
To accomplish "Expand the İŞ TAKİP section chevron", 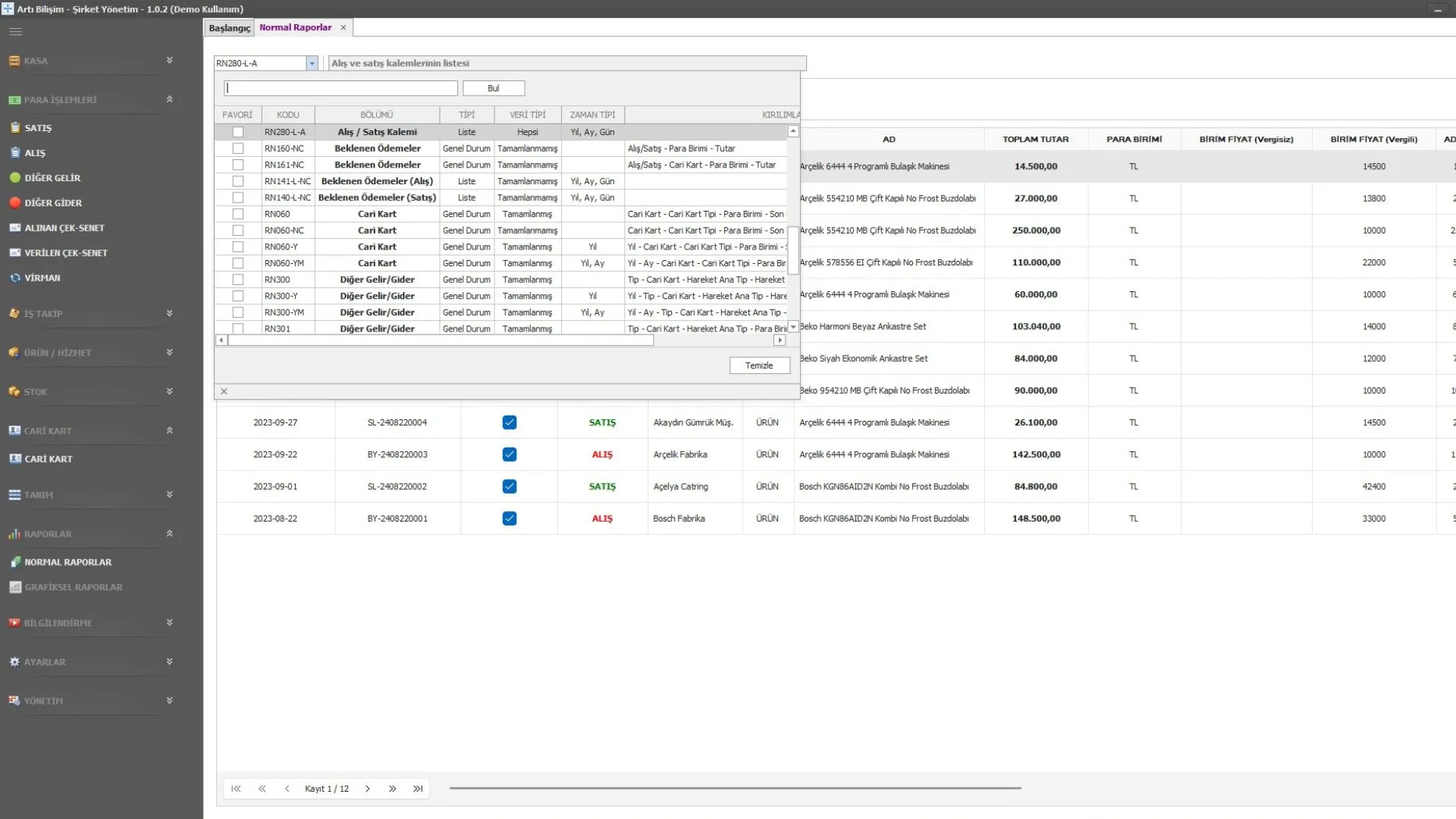I will click(x=169, y=314).
